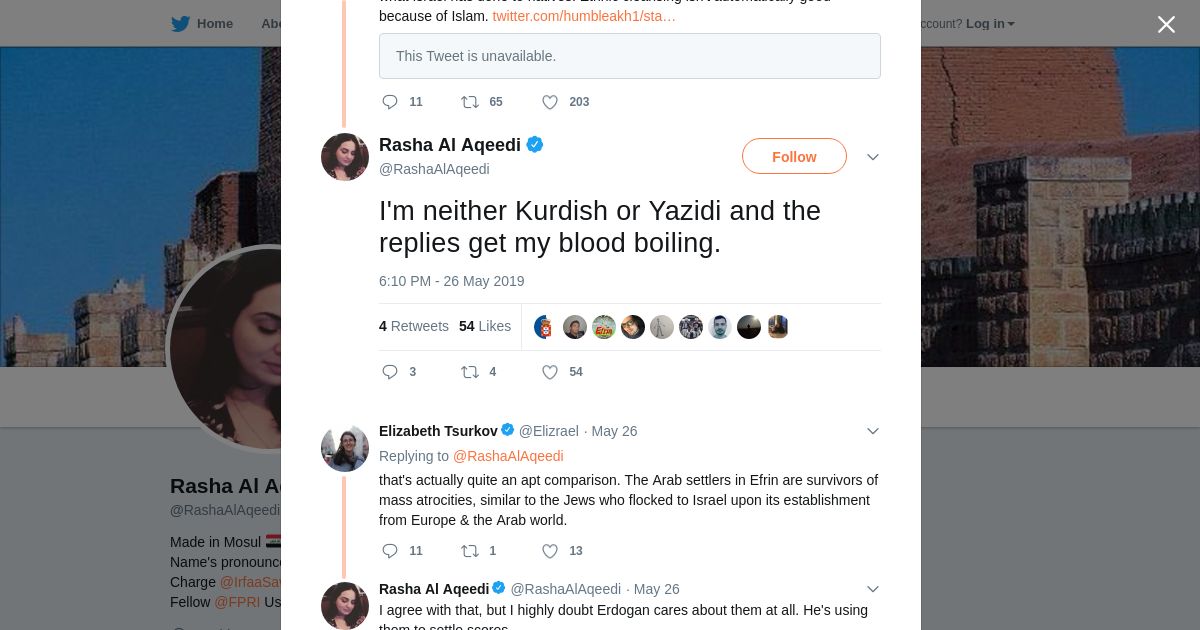Click the Twitter bird Home icon
The image size is (1200, 630).
point(181,24)
